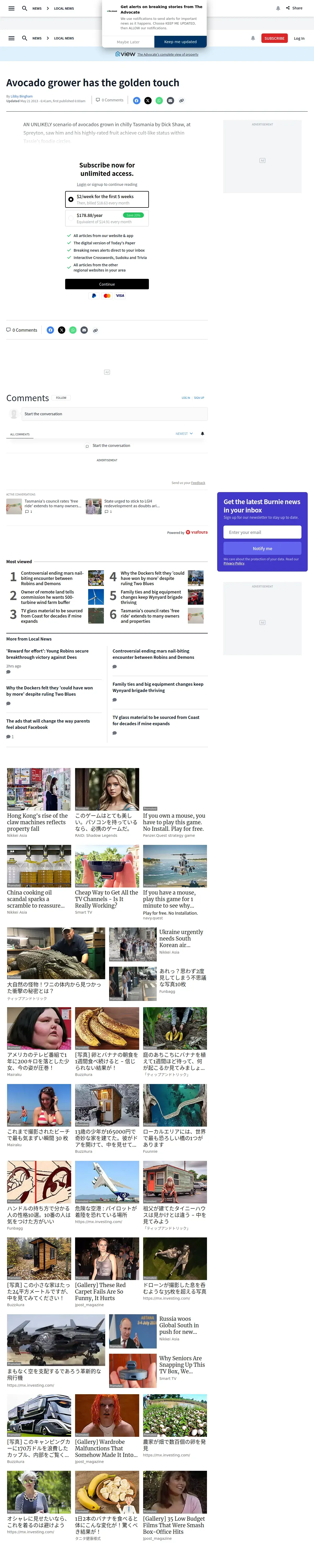Click the Follow button beside Comments
The width and height of the screenshot is (314, 1568).
tap(61, 397)
